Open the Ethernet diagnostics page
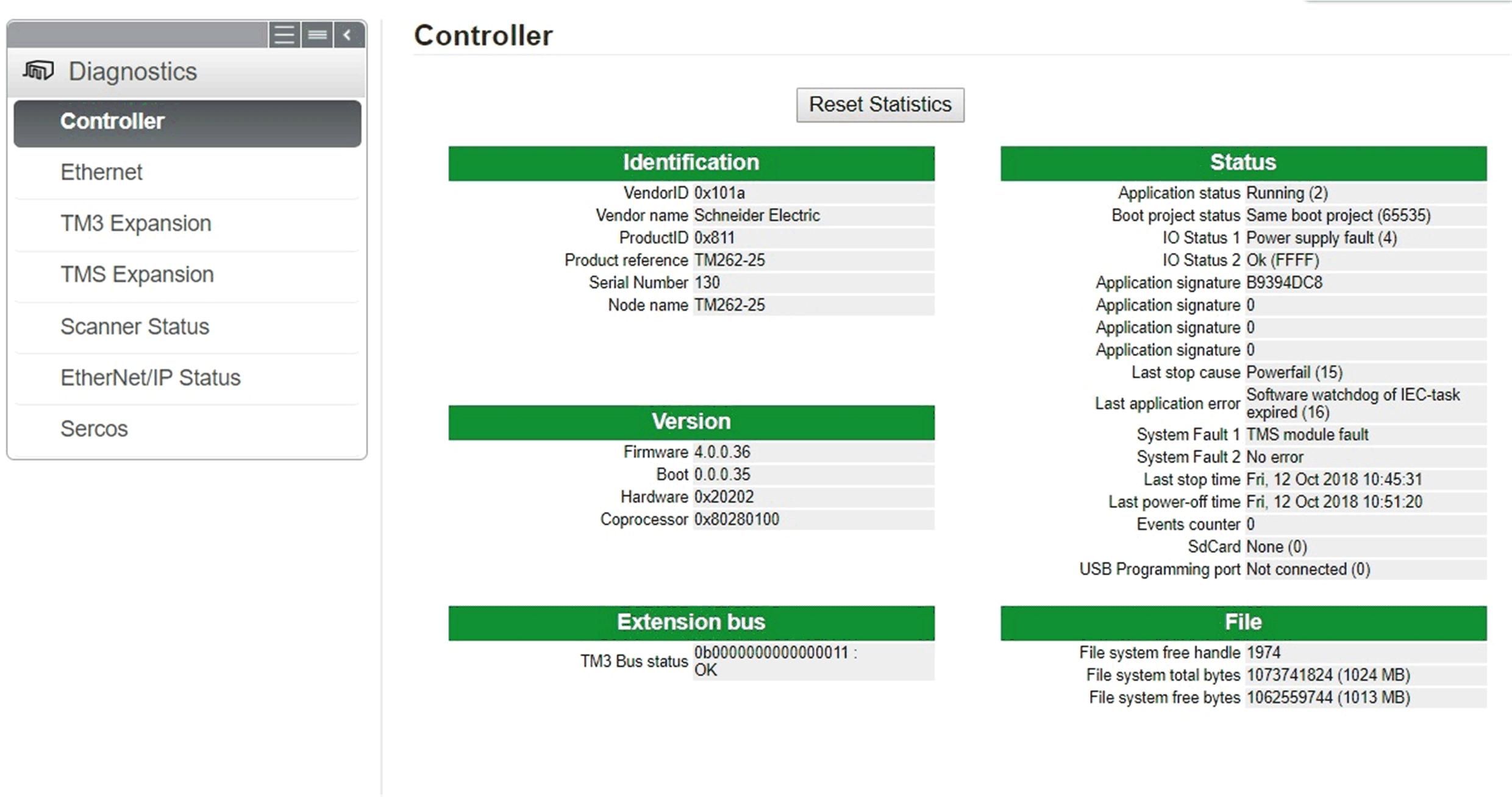 pos(101,172)
